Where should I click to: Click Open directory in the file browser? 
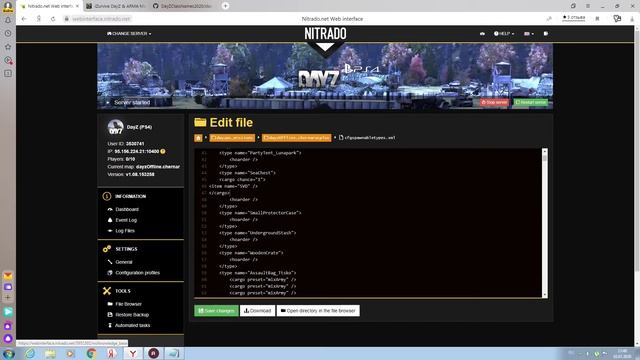[x=318, y=311]
